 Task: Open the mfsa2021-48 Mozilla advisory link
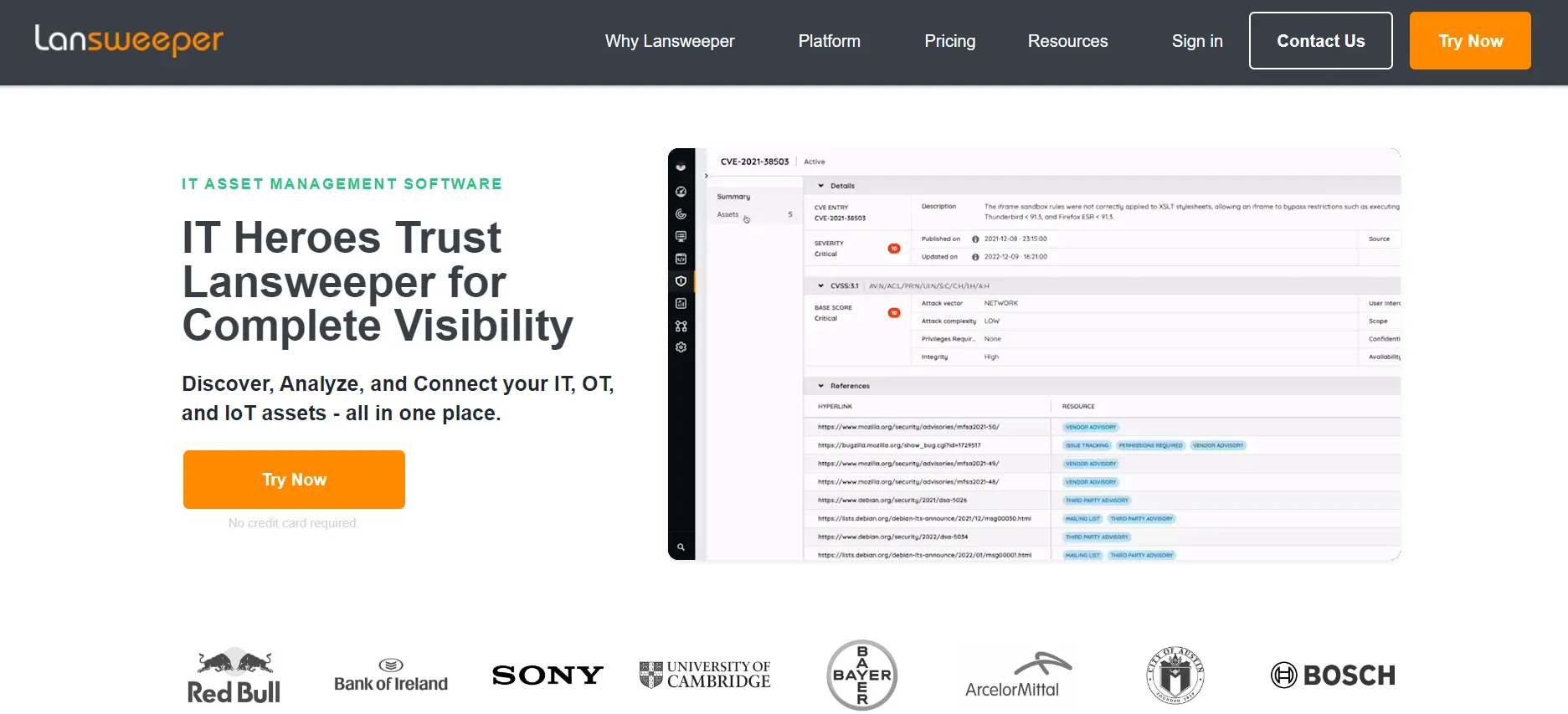pos(908,482)
